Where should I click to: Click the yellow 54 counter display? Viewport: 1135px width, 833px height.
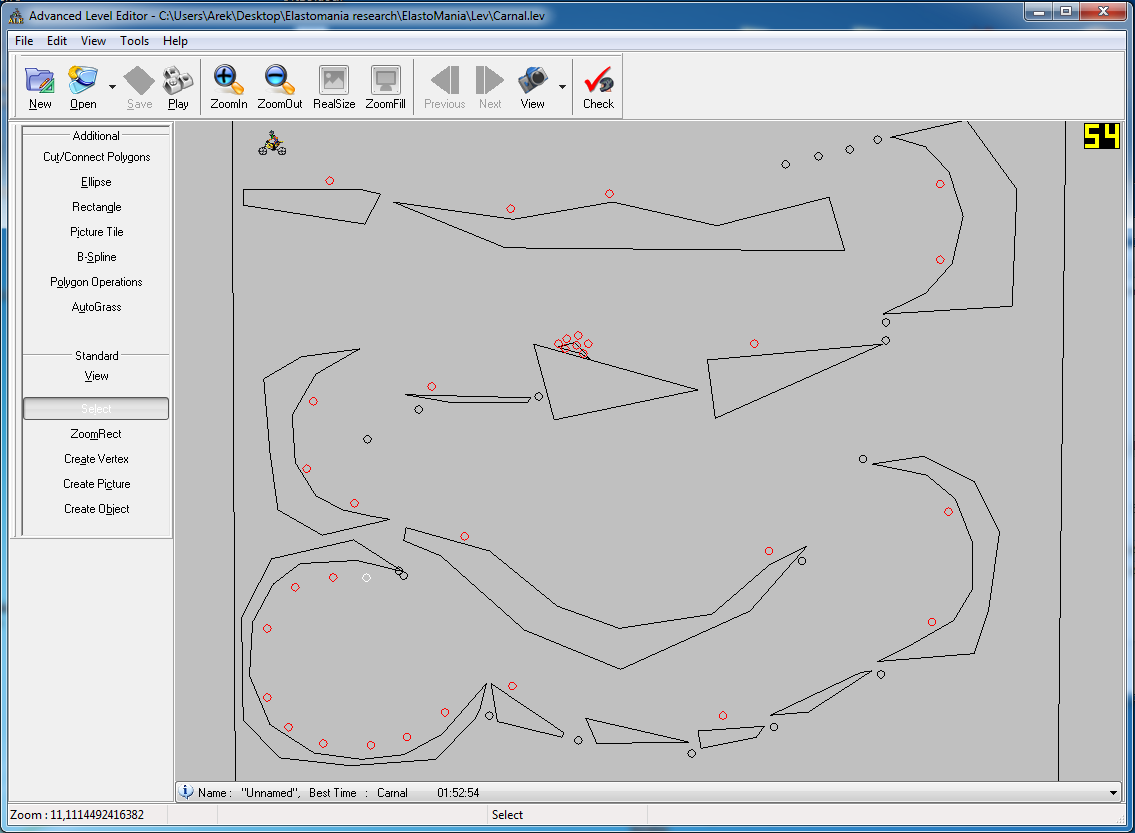tap(1101, 136)
